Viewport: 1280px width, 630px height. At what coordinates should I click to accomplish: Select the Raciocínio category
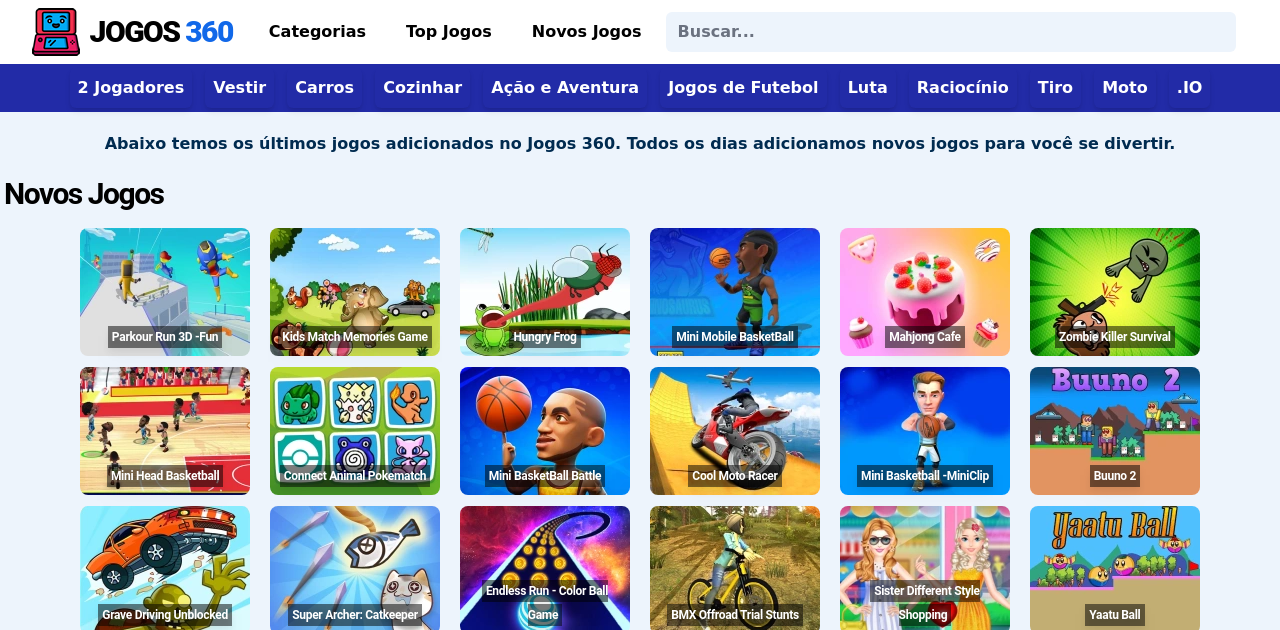962,88
